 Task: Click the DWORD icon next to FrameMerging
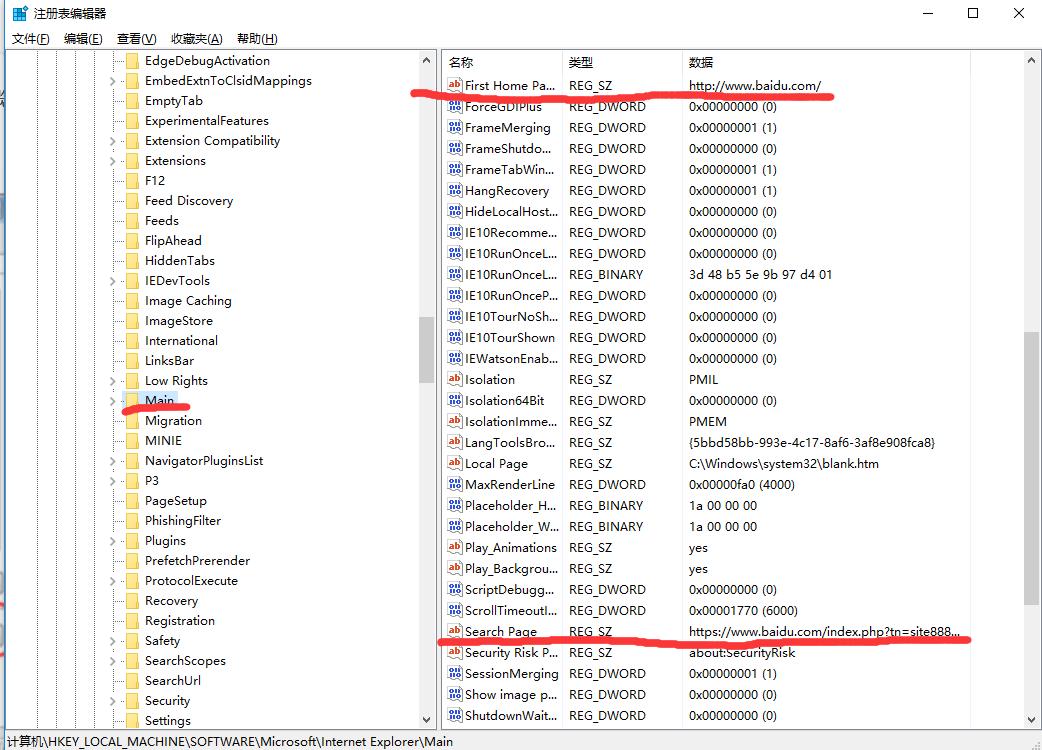454,128
